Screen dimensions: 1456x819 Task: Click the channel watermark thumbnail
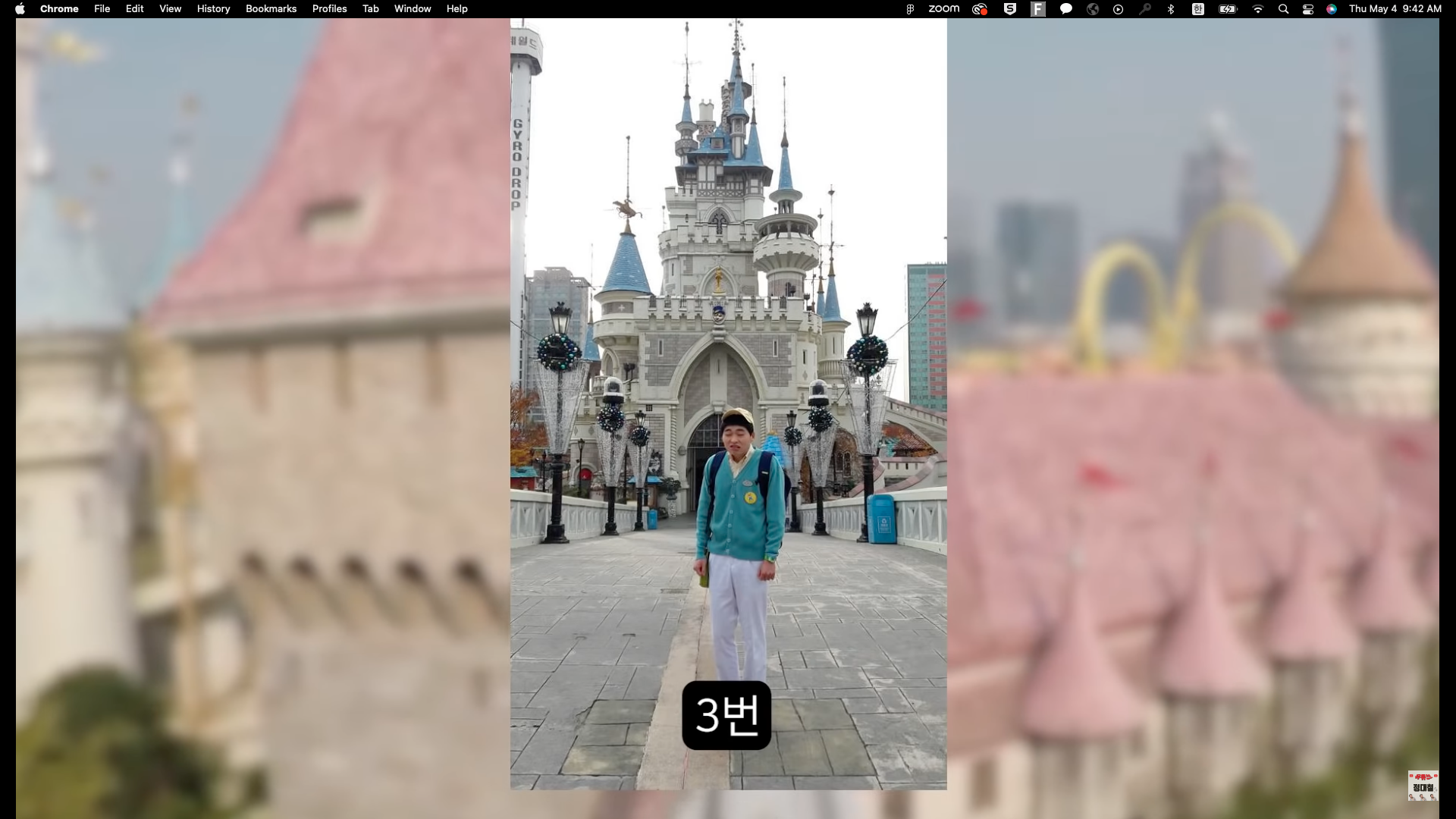click(1423, 786)
